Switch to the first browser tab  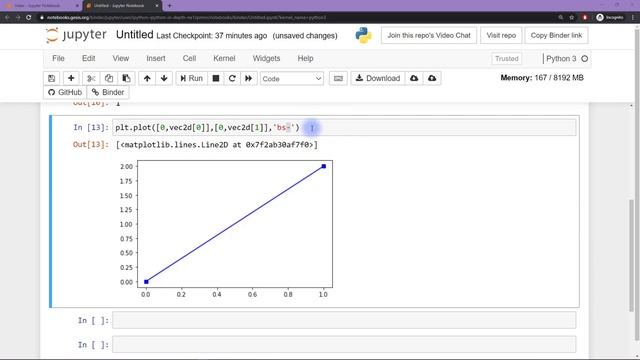point(41,6)
